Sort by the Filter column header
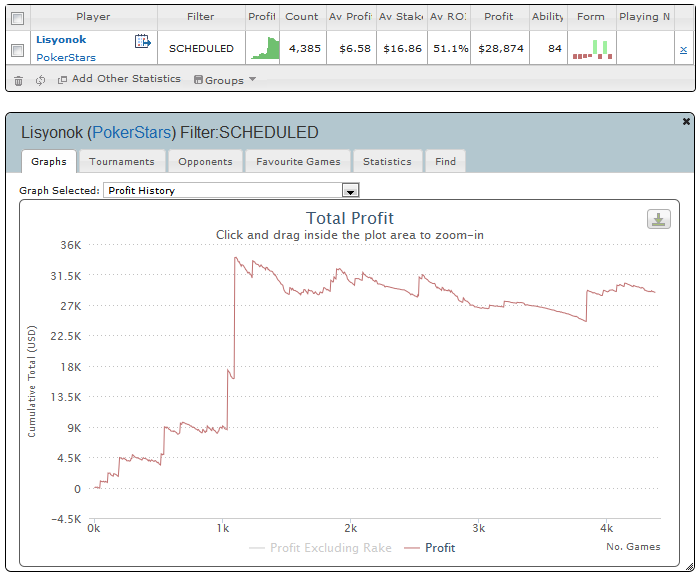Screen dimensions: 699x578 coord(201,16)
